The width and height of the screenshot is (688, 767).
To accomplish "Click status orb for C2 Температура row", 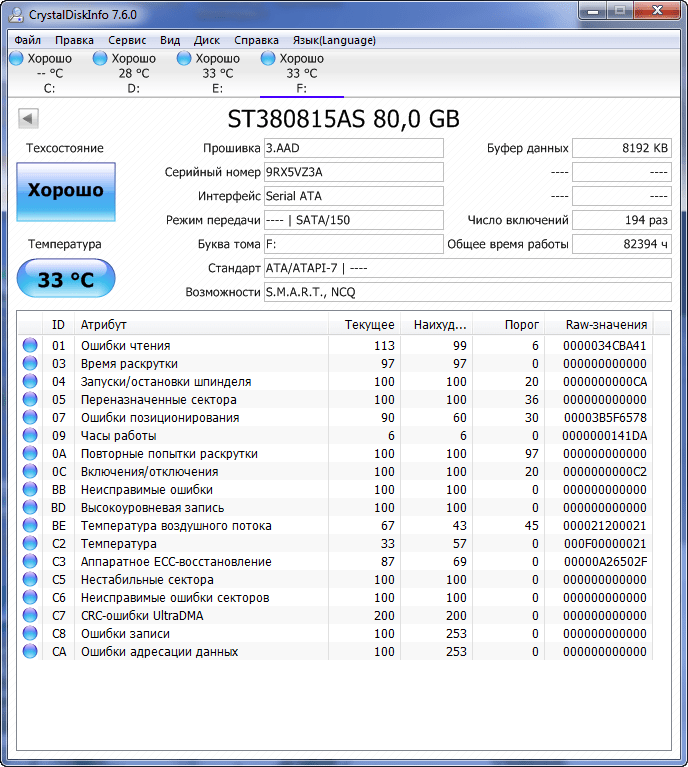I will point(30,543).
